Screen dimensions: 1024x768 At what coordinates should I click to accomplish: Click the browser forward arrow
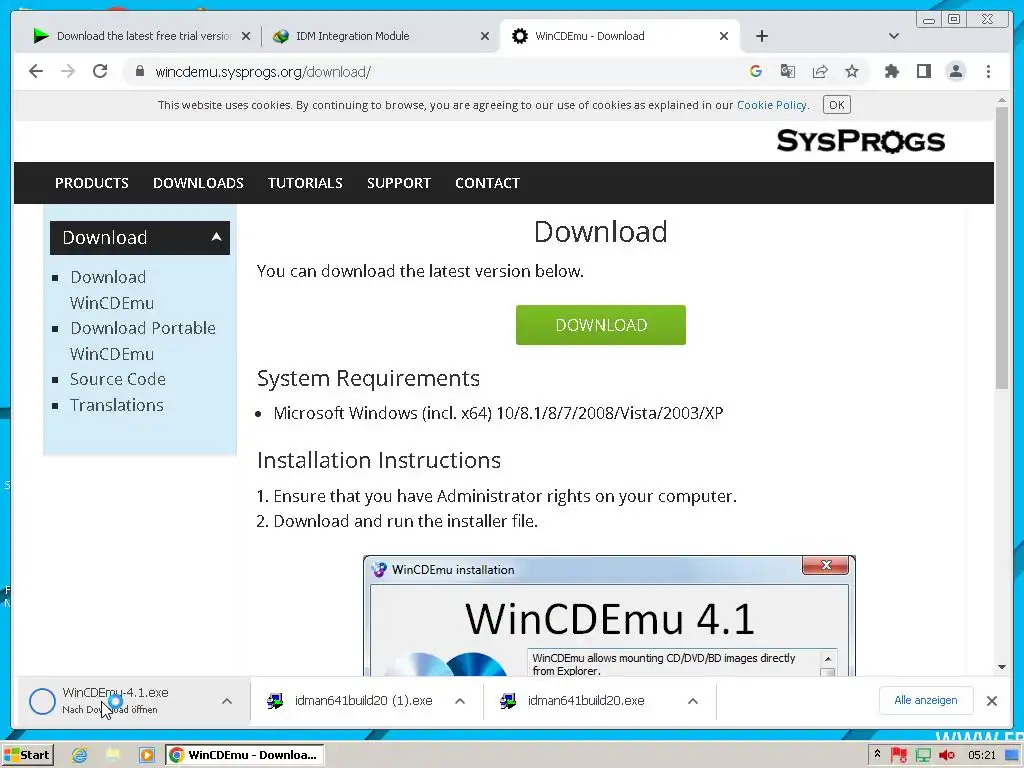coord(68,71)
